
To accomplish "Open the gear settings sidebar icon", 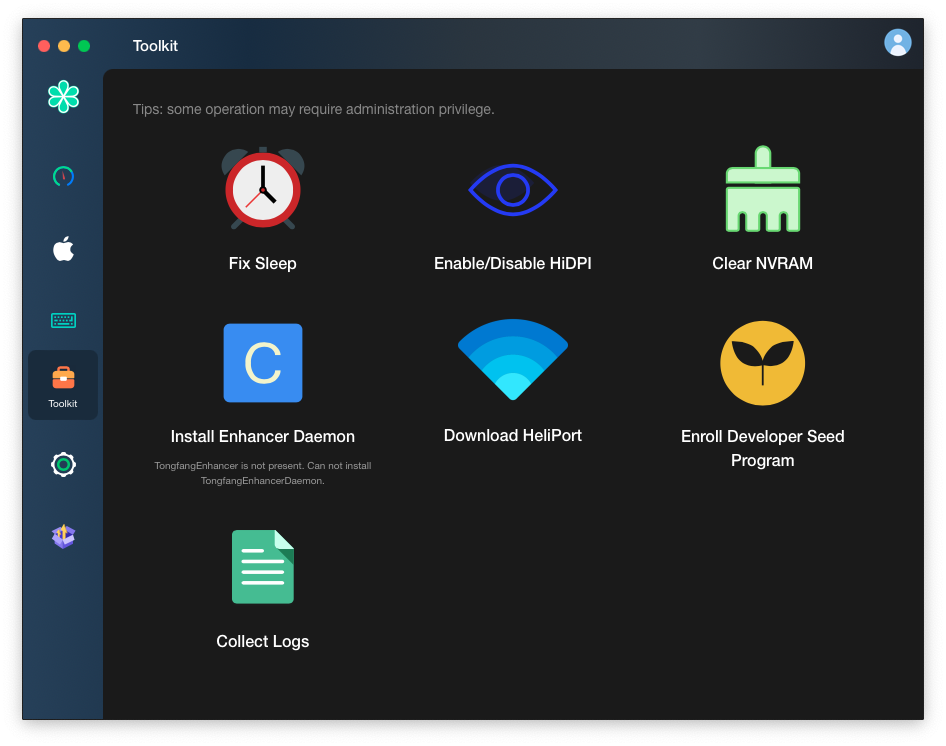I will click(63, 464).
